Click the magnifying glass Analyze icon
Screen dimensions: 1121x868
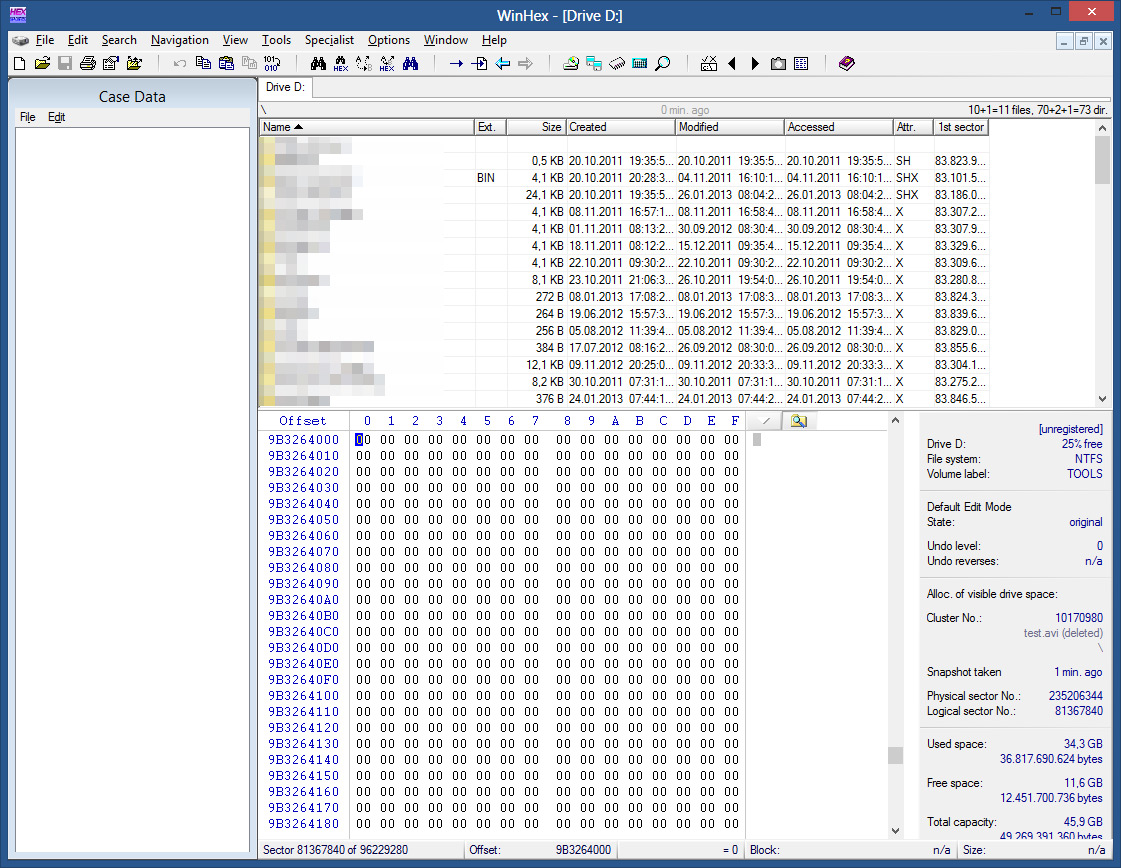point(663,64)
